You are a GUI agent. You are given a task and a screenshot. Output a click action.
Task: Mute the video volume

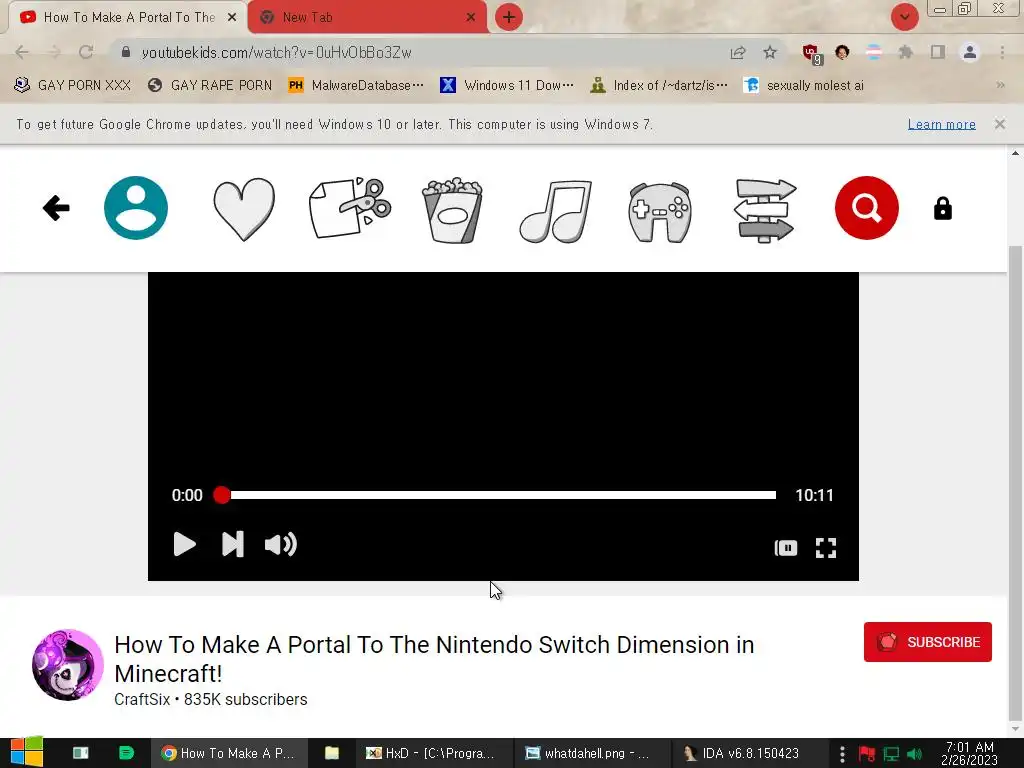[x=281, y=544]
